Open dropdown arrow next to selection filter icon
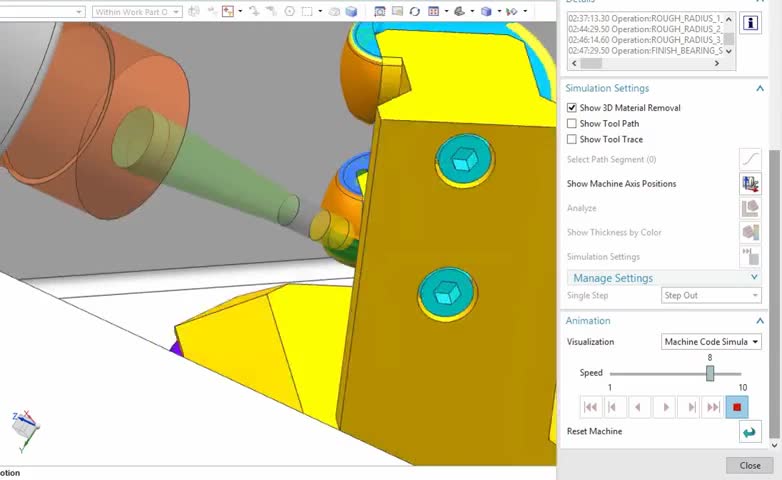 coord(240,11)
